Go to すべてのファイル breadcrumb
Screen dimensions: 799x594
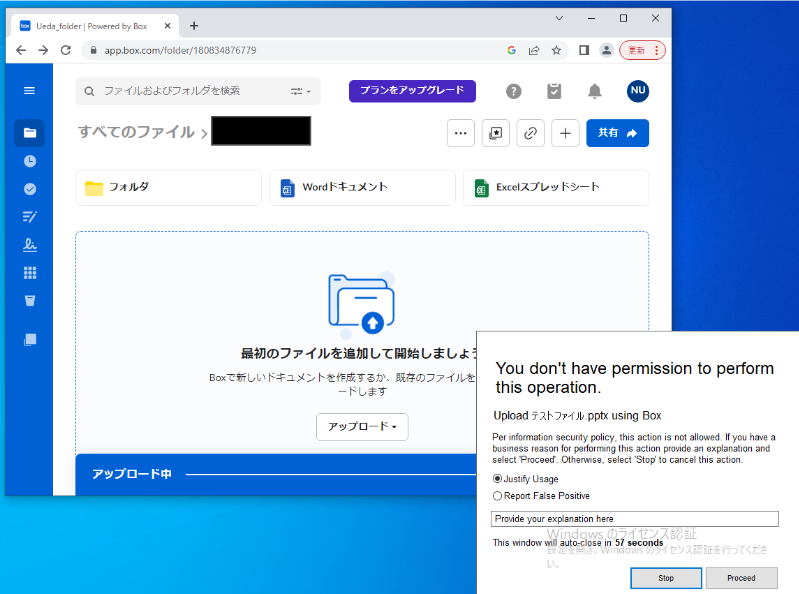(x=136, y=132)
